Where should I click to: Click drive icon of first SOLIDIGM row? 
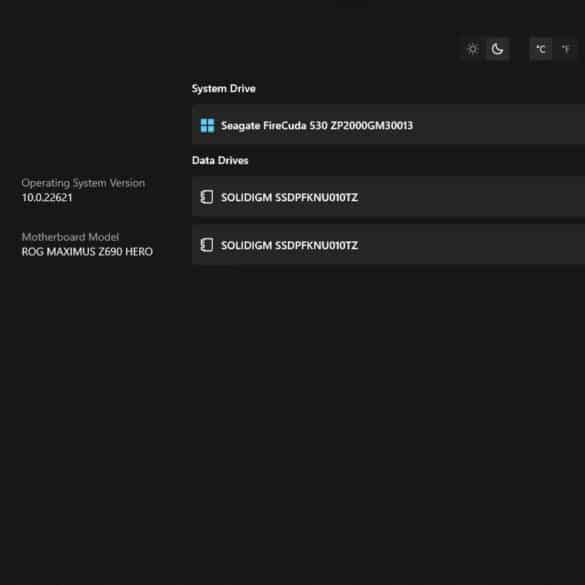coord(207,197)
